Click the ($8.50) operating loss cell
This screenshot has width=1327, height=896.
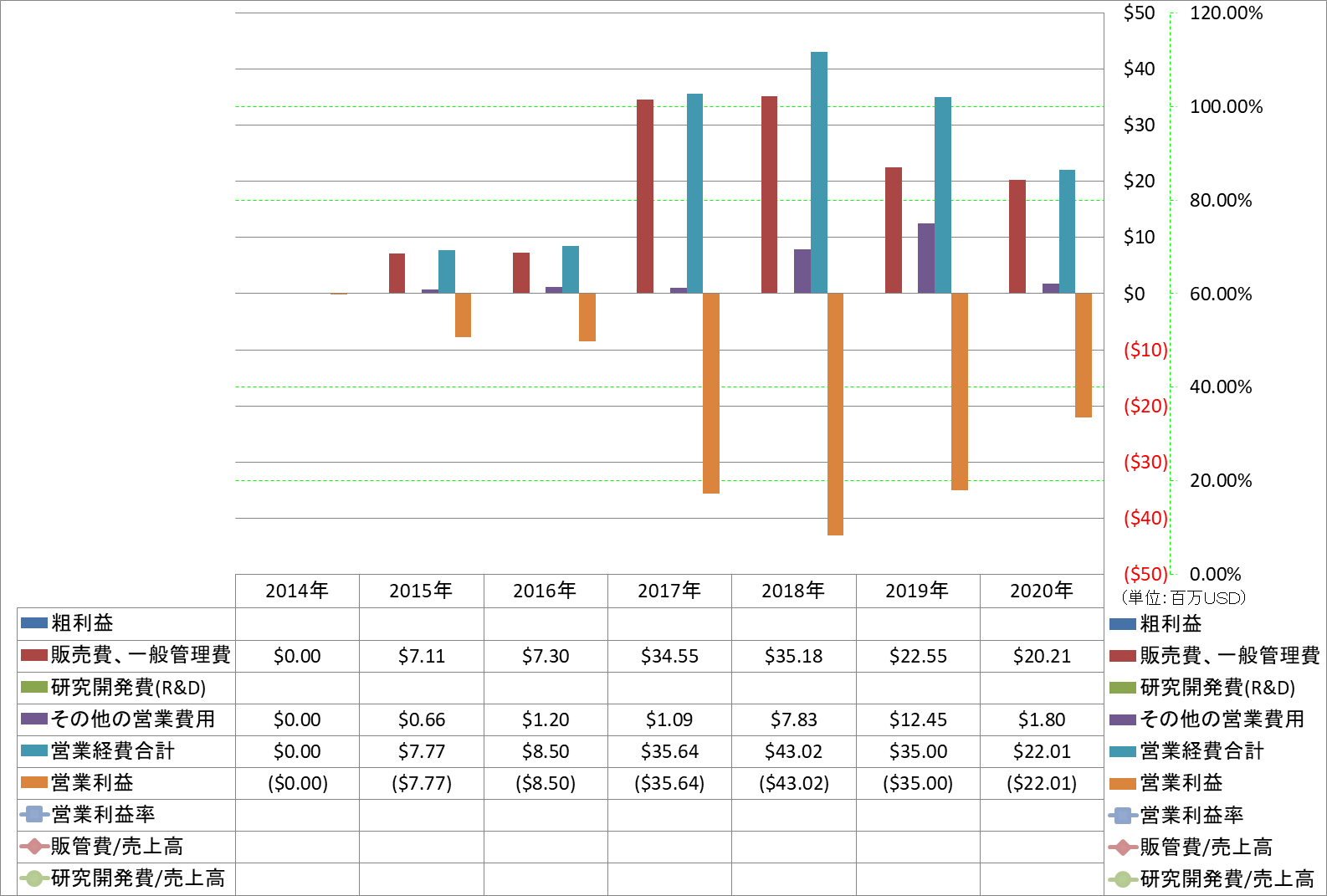(x=546, y=783)
